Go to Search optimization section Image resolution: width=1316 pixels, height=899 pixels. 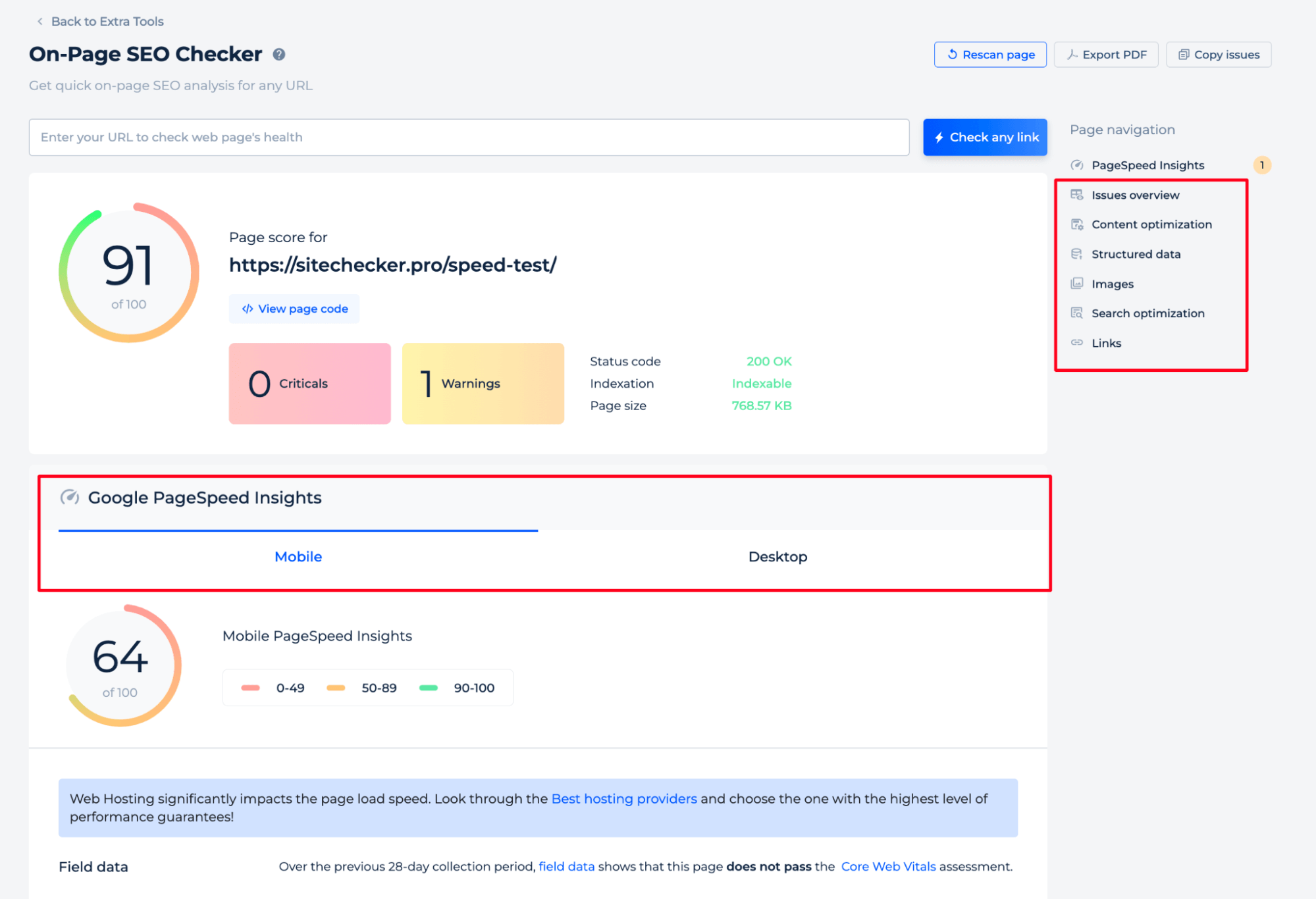pos(1147,313)
